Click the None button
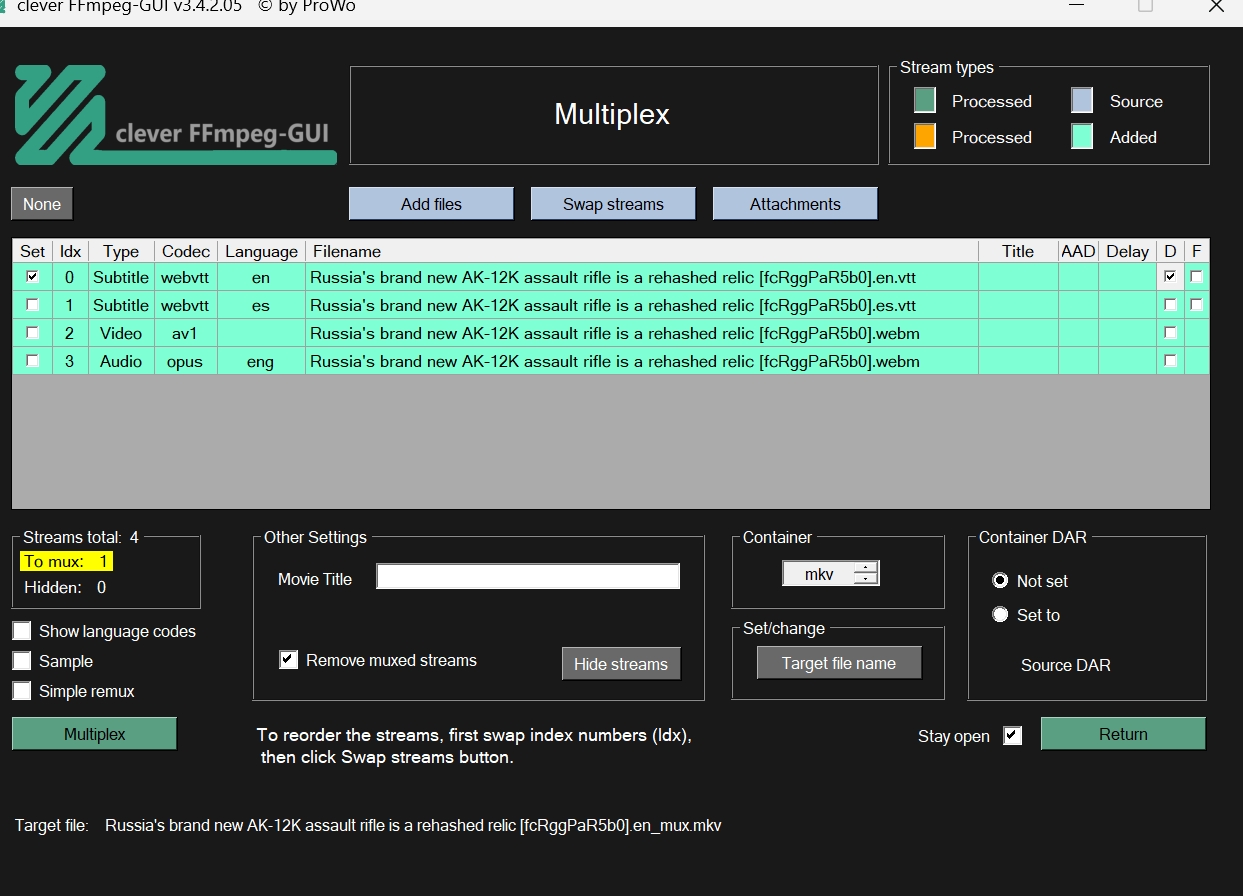This screenshot has width=1243, height=896. [x=42, y=204]
